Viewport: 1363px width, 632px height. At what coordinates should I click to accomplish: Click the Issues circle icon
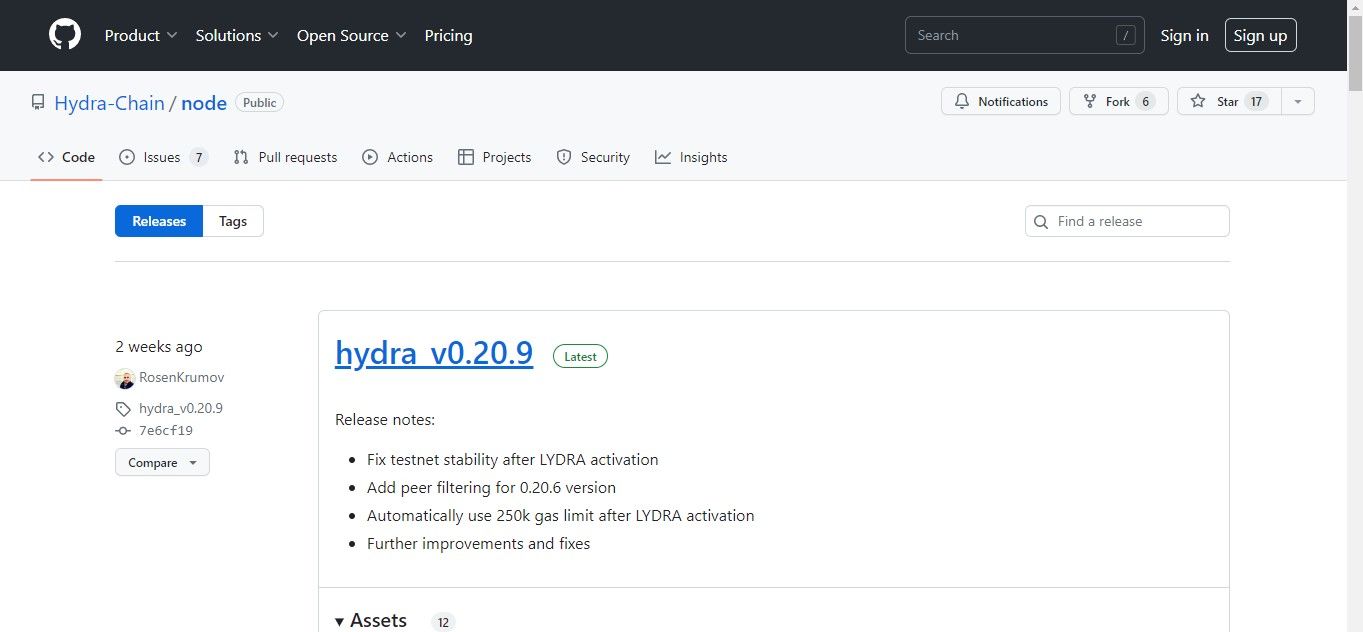126,157
